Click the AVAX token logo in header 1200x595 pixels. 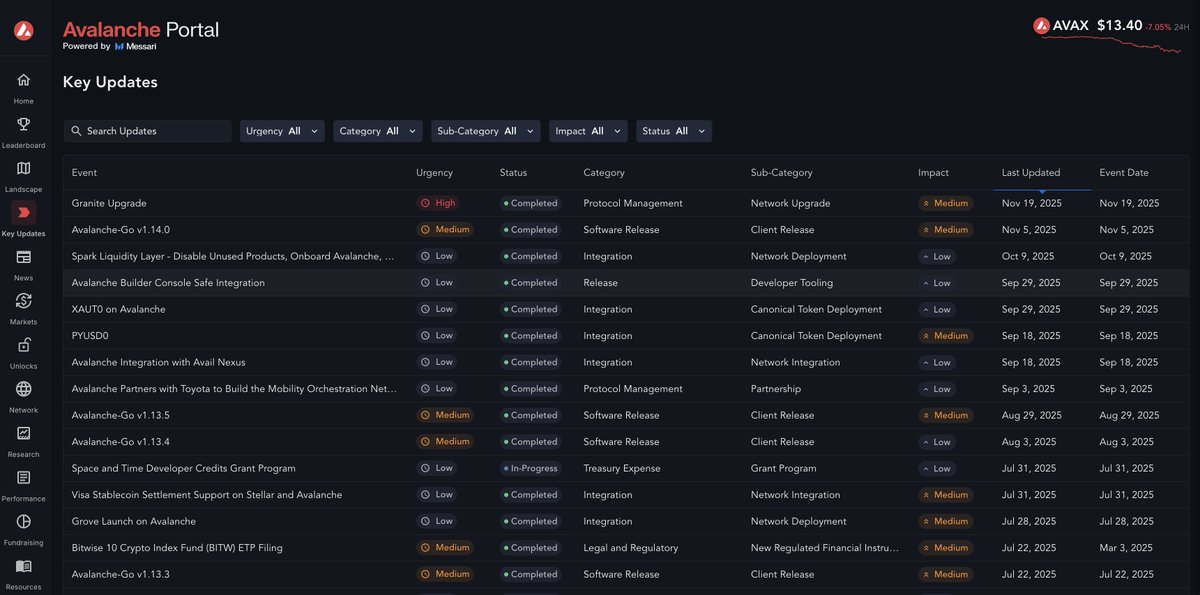point(1041,26)
